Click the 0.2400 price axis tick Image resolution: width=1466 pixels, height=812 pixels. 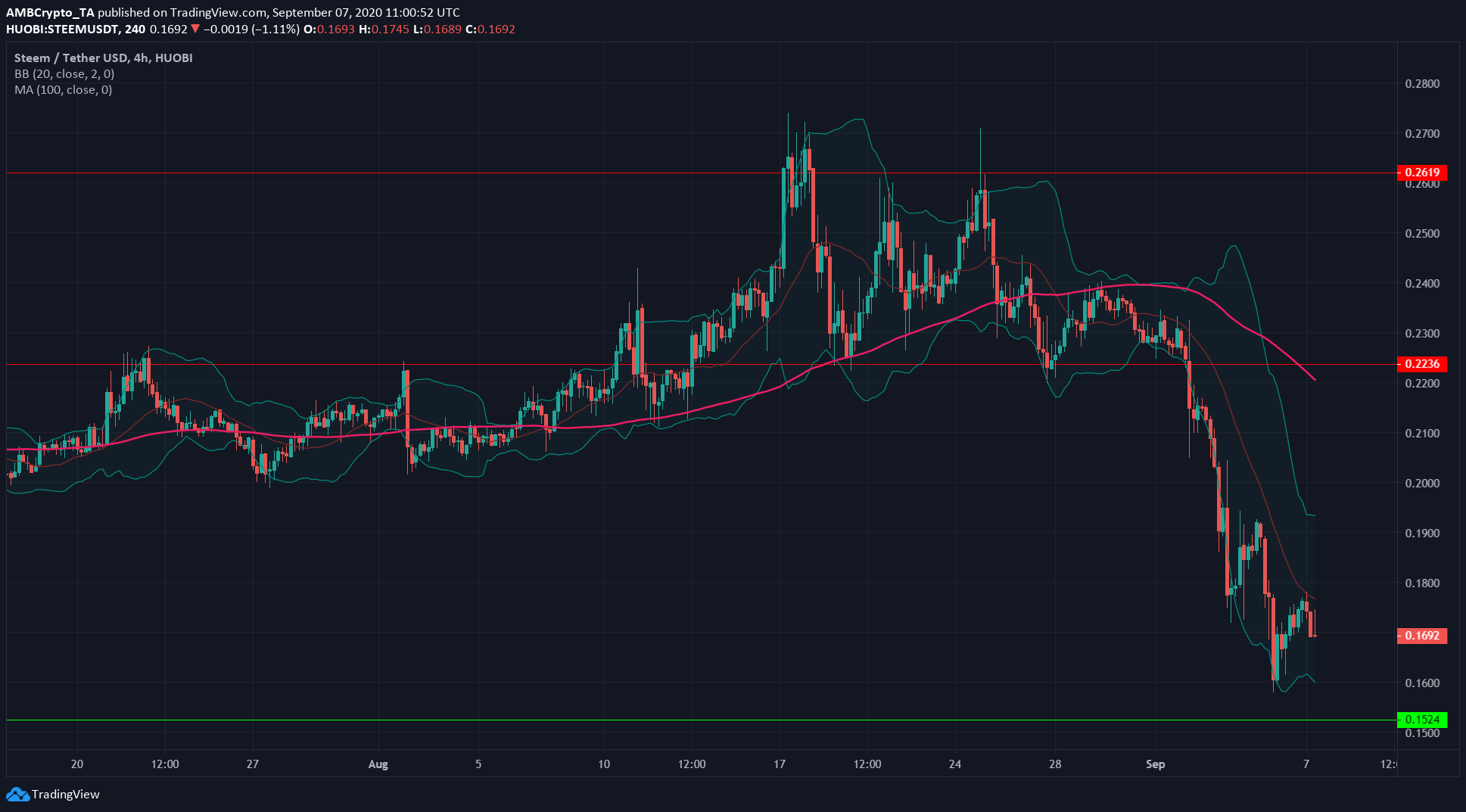(1422, 284)
